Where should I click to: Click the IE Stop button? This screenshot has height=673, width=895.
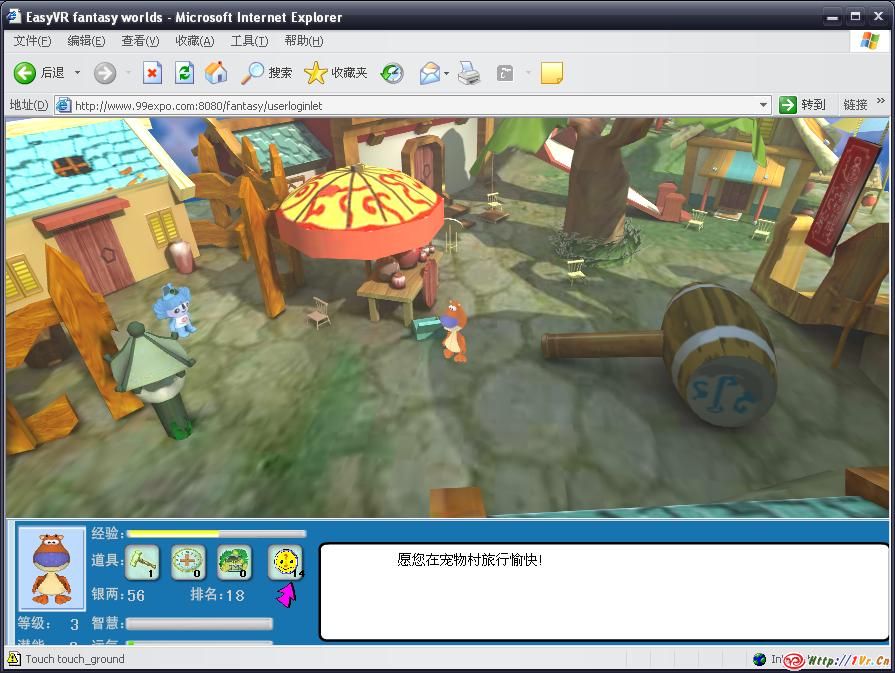pyautogui.click(x=152, y=73)
